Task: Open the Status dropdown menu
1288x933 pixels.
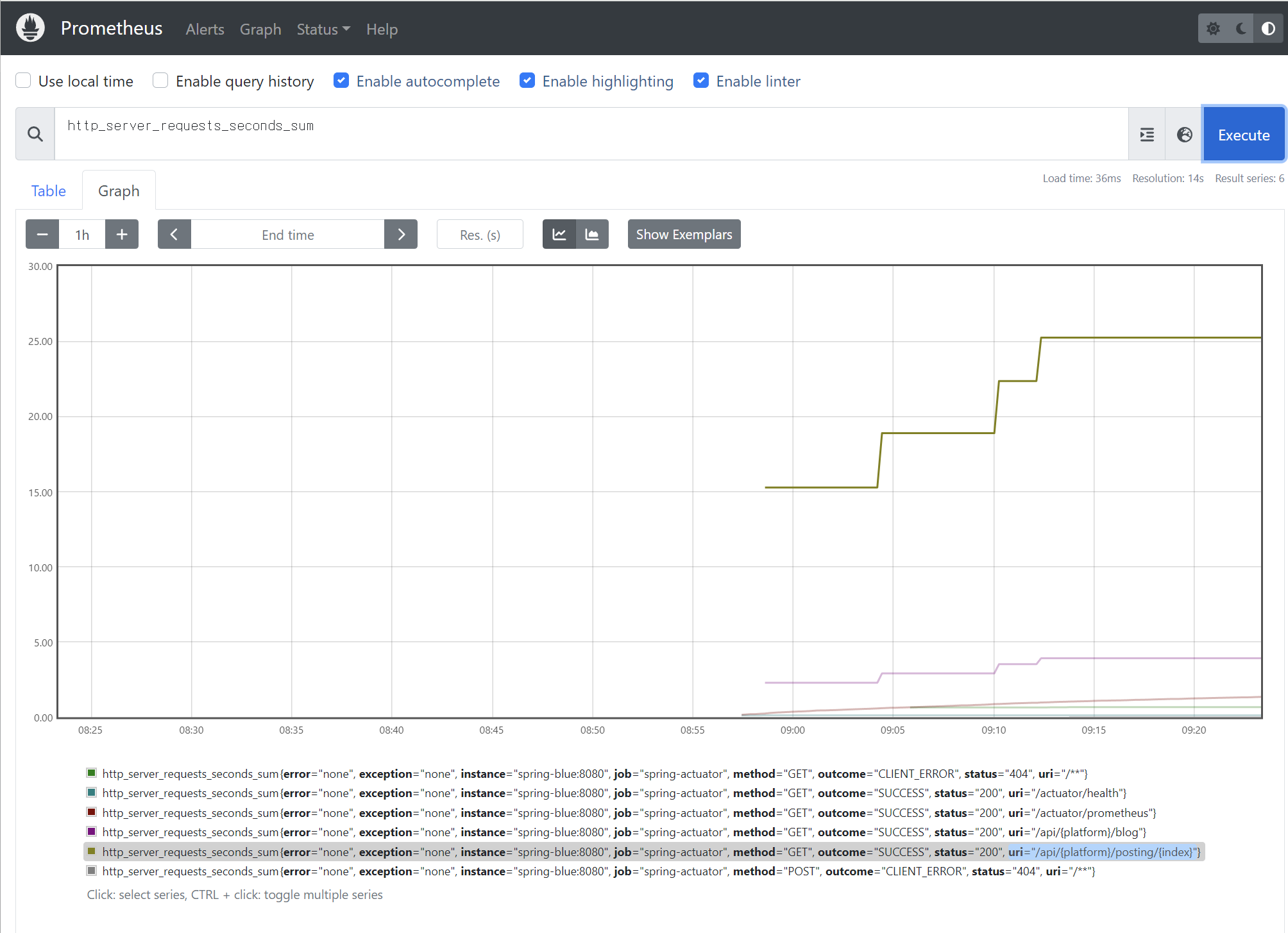Action: coord(323,29)
